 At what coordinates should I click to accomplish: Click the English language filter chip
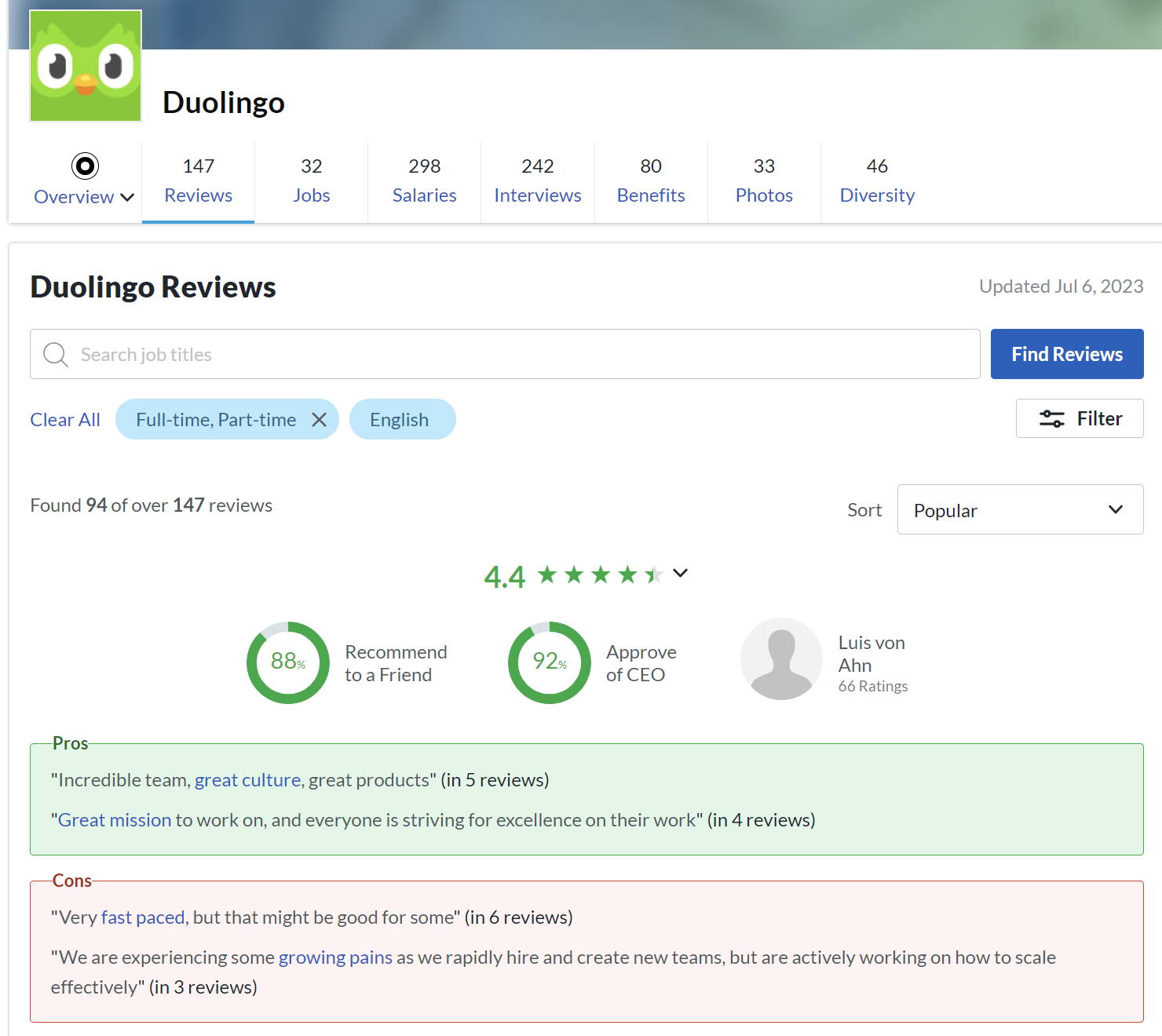[x=402, y=419]
